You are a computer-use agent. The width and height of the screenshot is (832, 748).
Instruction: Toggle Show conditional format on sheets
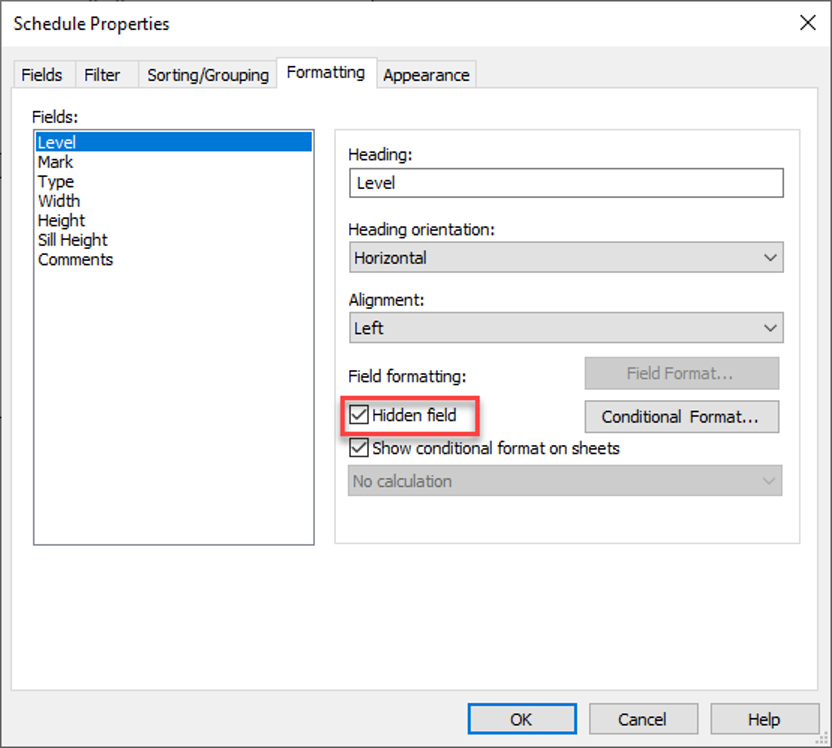tap(359, 448)
